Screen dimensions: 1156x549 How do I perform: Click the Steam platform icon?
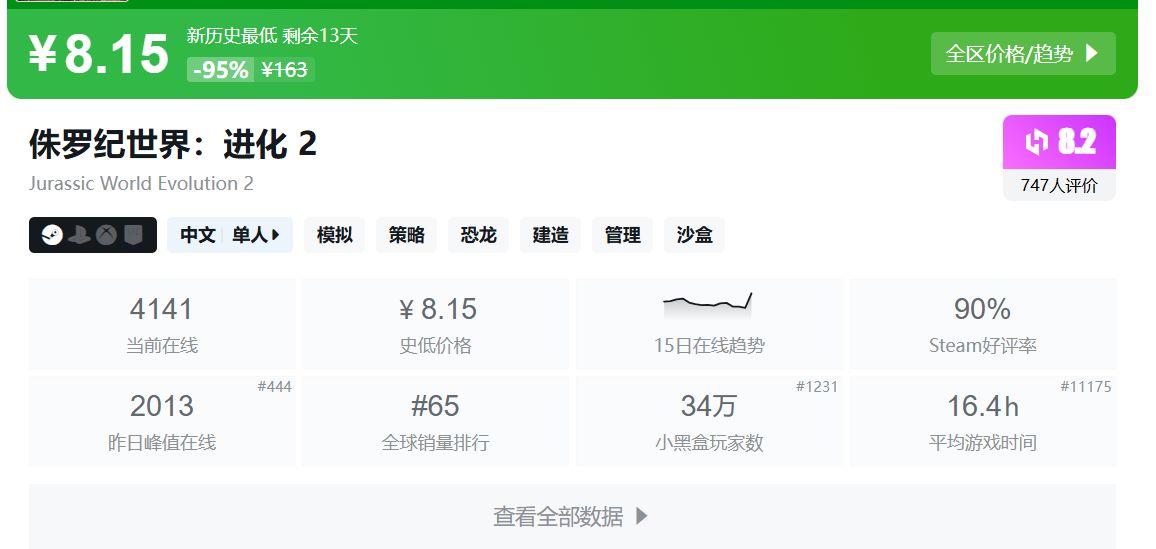tap(52, 235)
